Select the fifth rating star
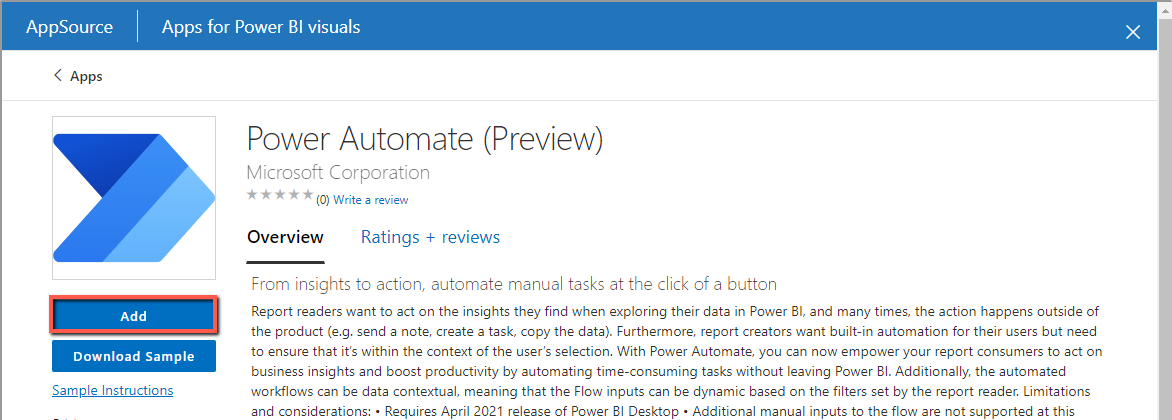 pyautogui.click(x=307, y=194)
